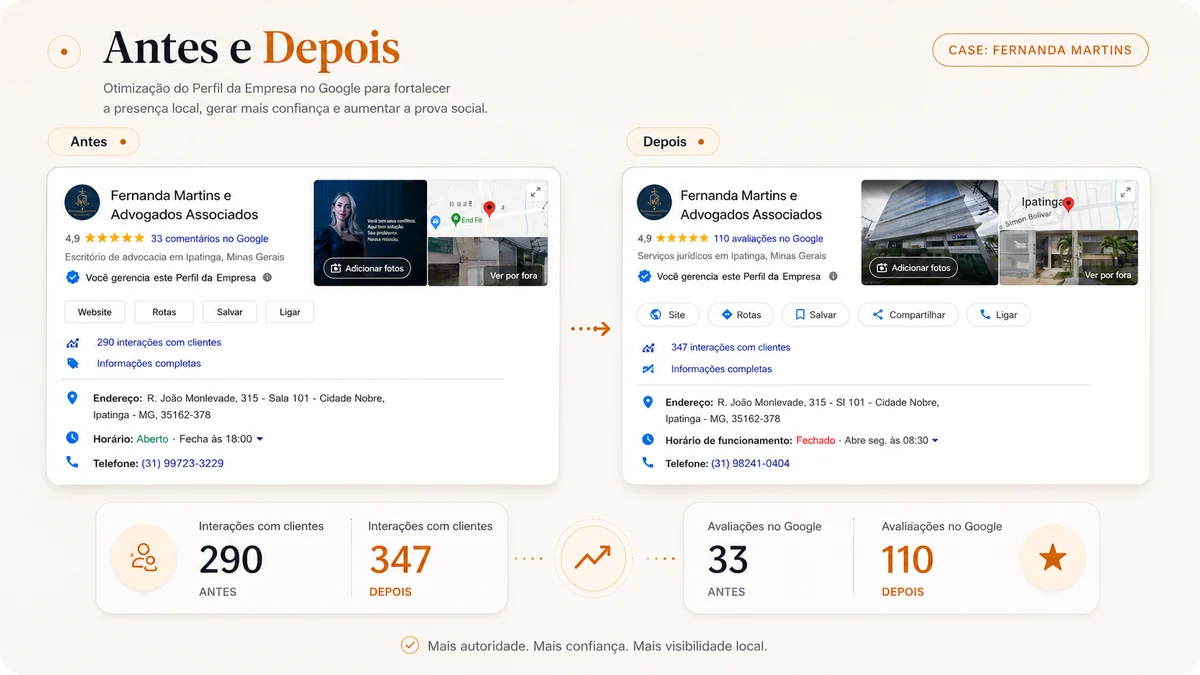Click the chart icon beside 347 interações

[x=649, y=348]
